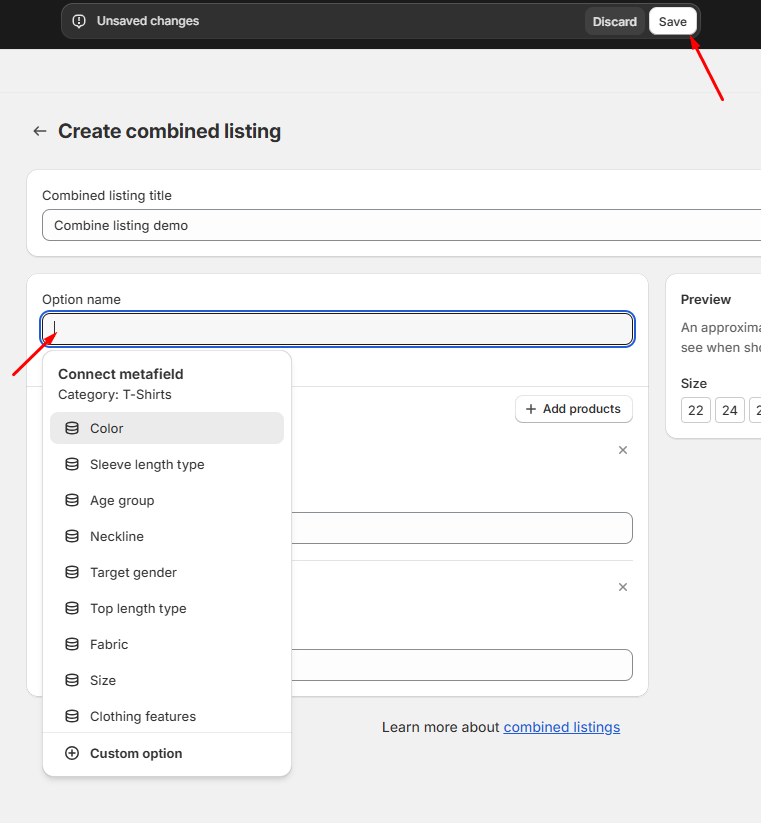This screenshot has height=823, width=761.
Task: Pick Top length type from the list
Action: 138,608
